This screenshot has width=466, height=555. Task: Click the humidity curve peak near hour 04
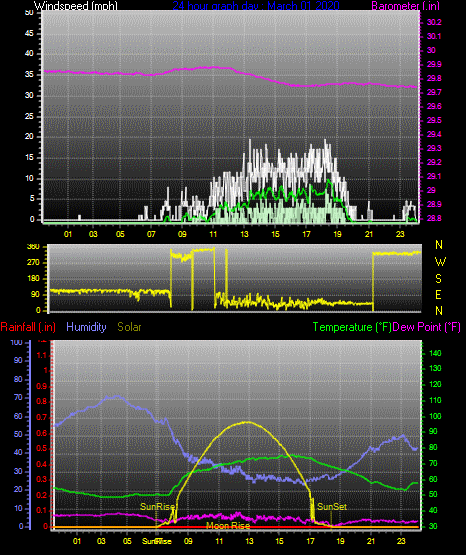coord(116,397)
